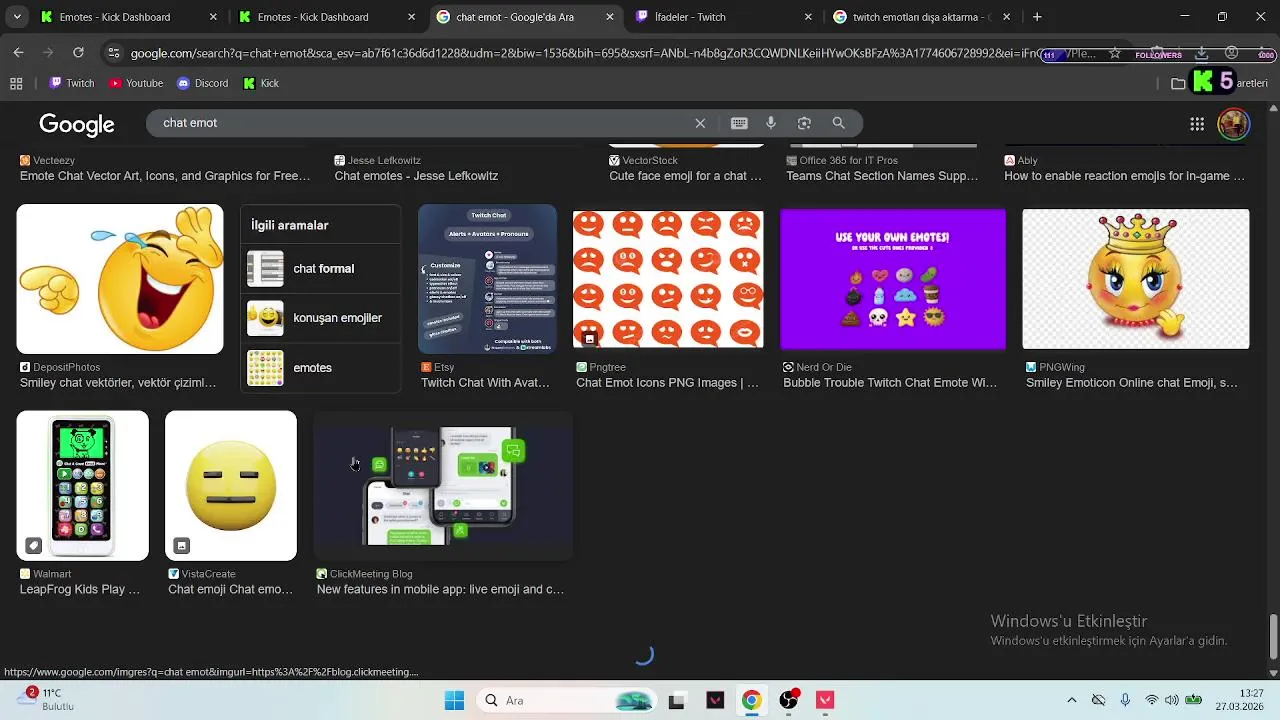Open the Kick bookmark
1280x720 pixels.
pyautogui.click(x=261, y=84)
